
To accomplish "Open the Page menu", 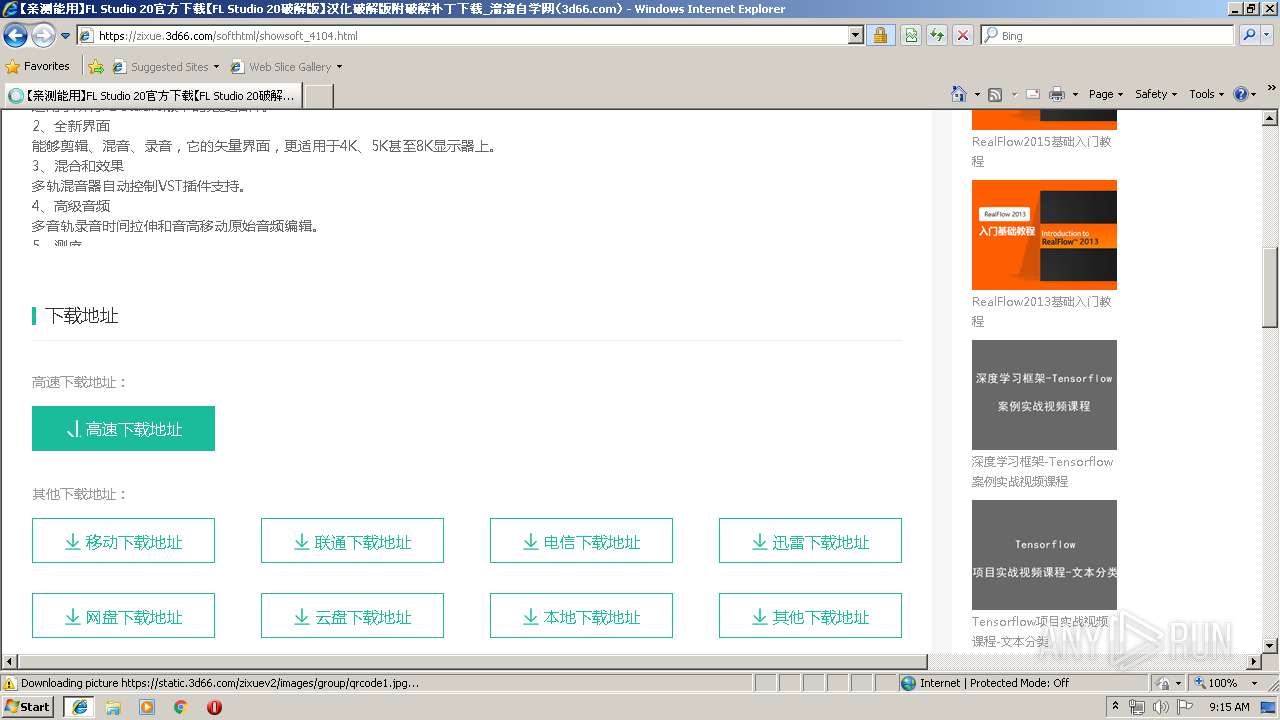I will pos(1106,94).
